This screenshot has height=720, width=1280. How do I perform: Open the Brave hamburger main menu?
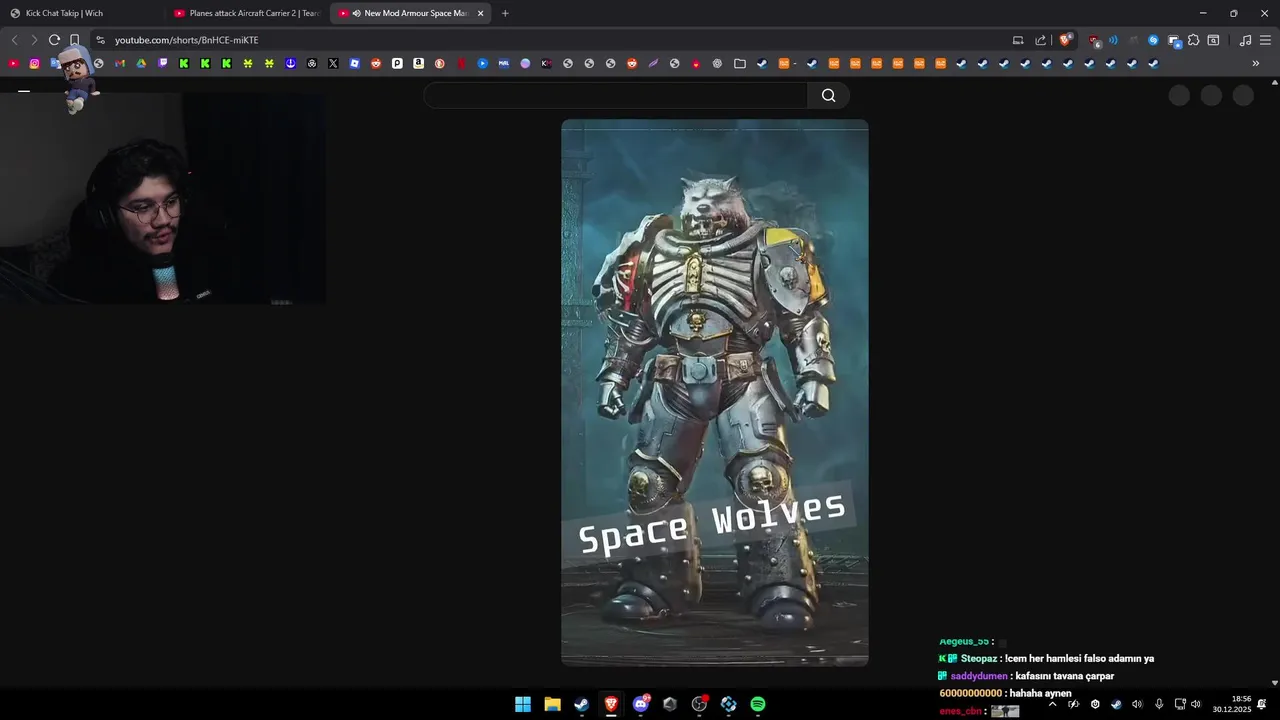pyautogui.click(x=1265, y=40)
